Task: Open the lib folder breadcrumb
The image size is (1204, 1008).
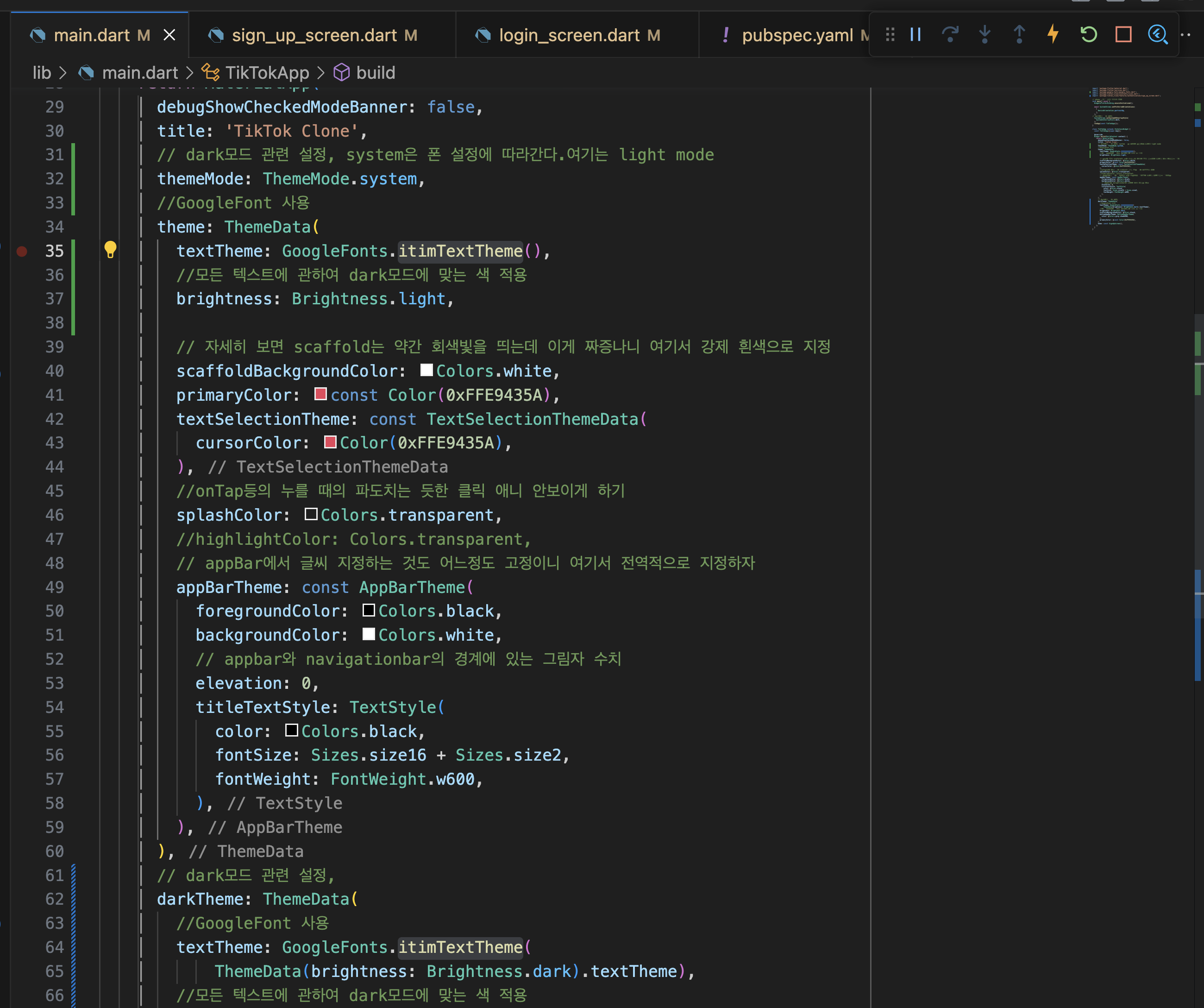Action: (x=41, y=73)
